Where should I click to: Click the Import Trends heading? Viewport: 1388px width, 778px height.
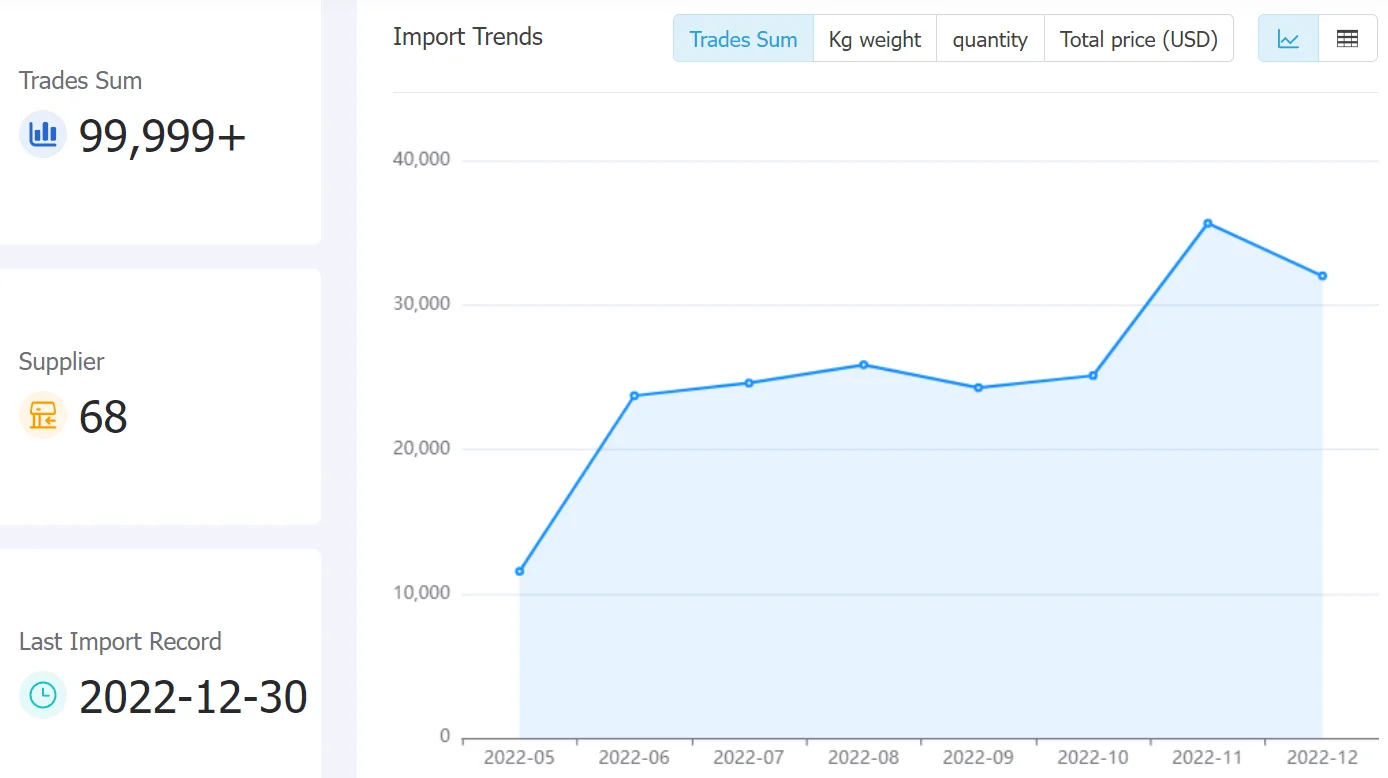[x=468, y=37]
